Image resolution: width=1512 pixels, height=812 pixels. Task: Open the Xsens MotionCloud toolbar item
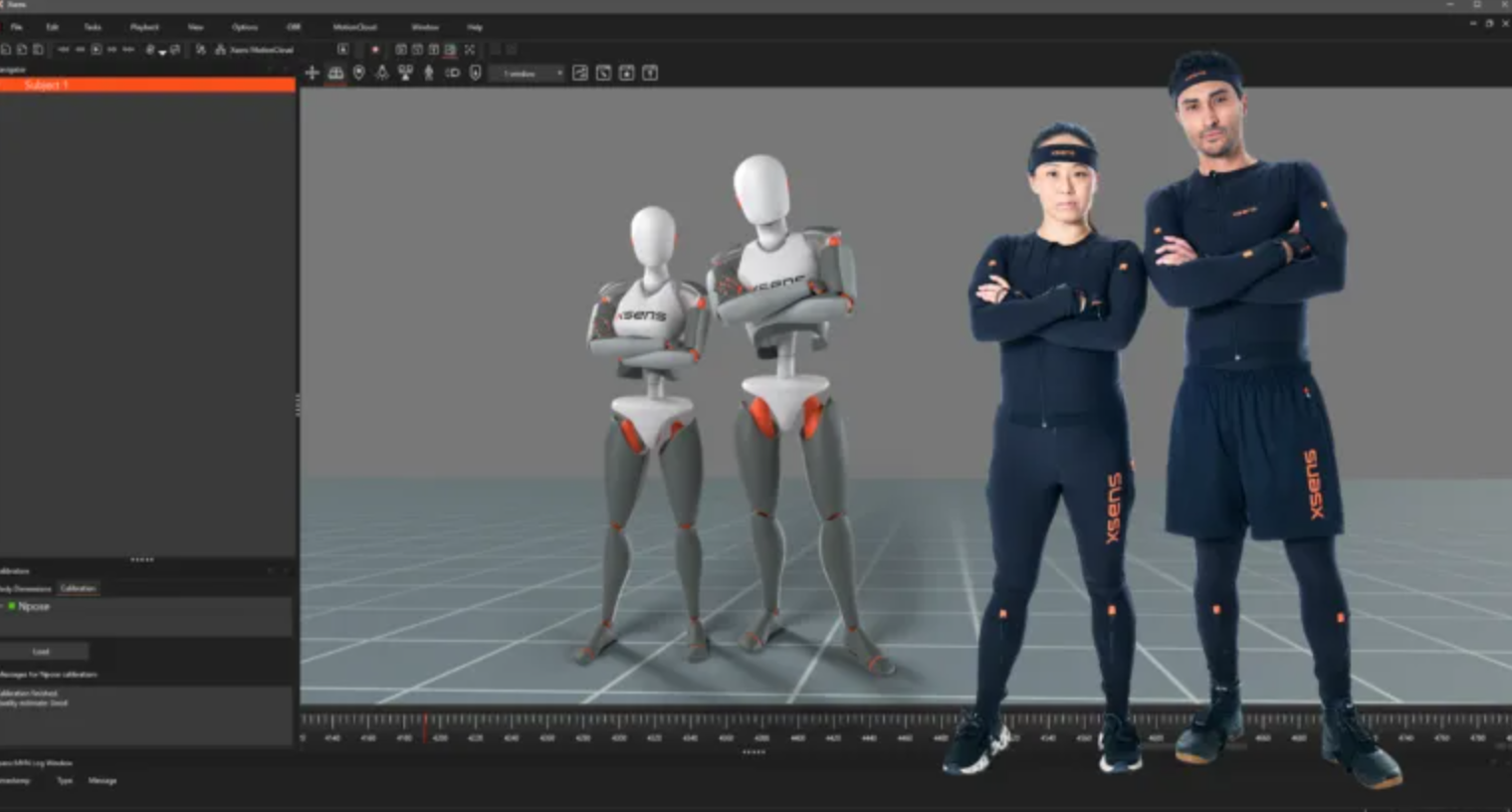pos(256,49)
